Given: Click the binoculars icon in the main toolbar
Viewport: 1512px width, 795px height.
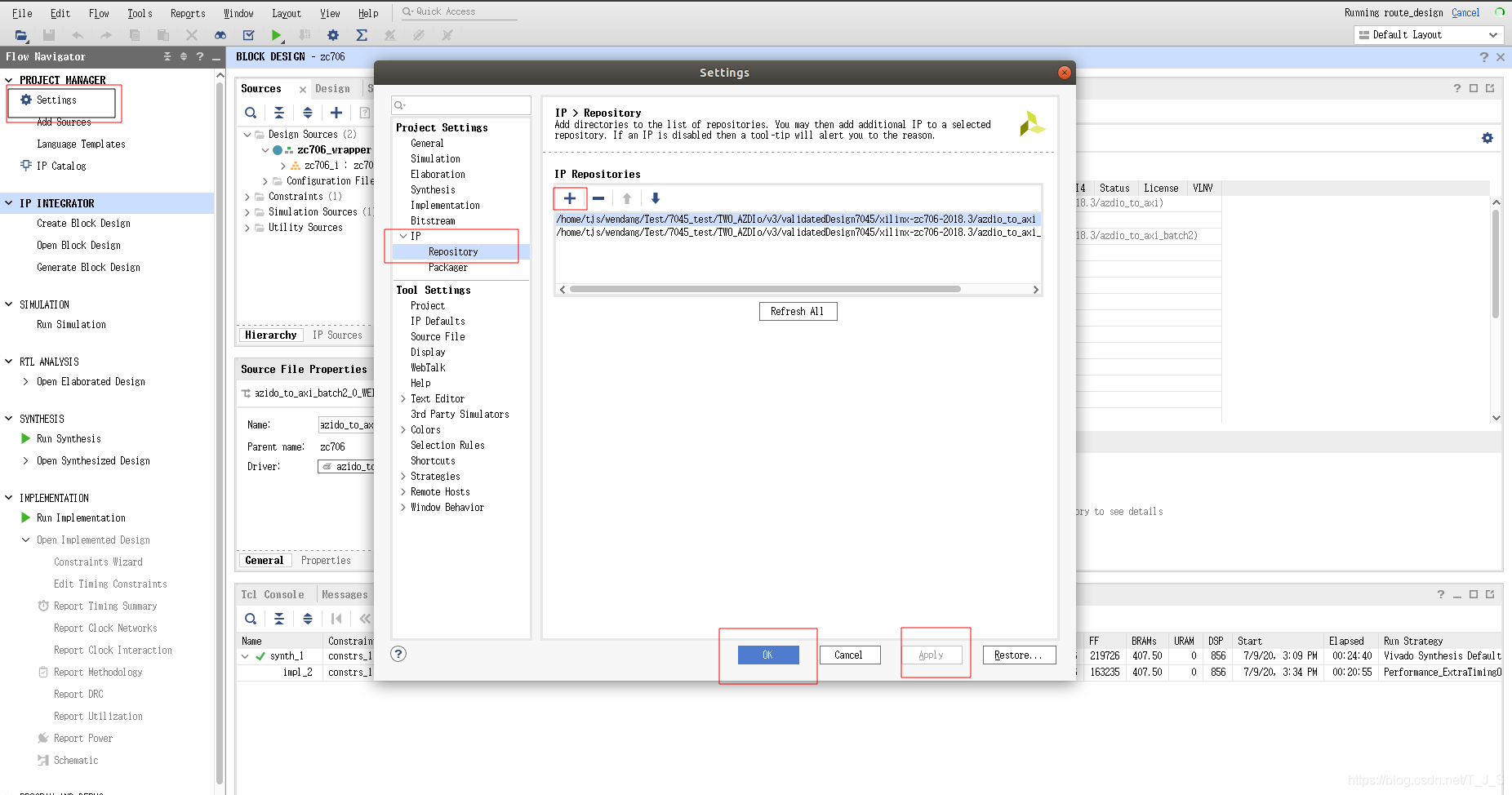Looking at the screenshot, I should (x=220, y=35).
